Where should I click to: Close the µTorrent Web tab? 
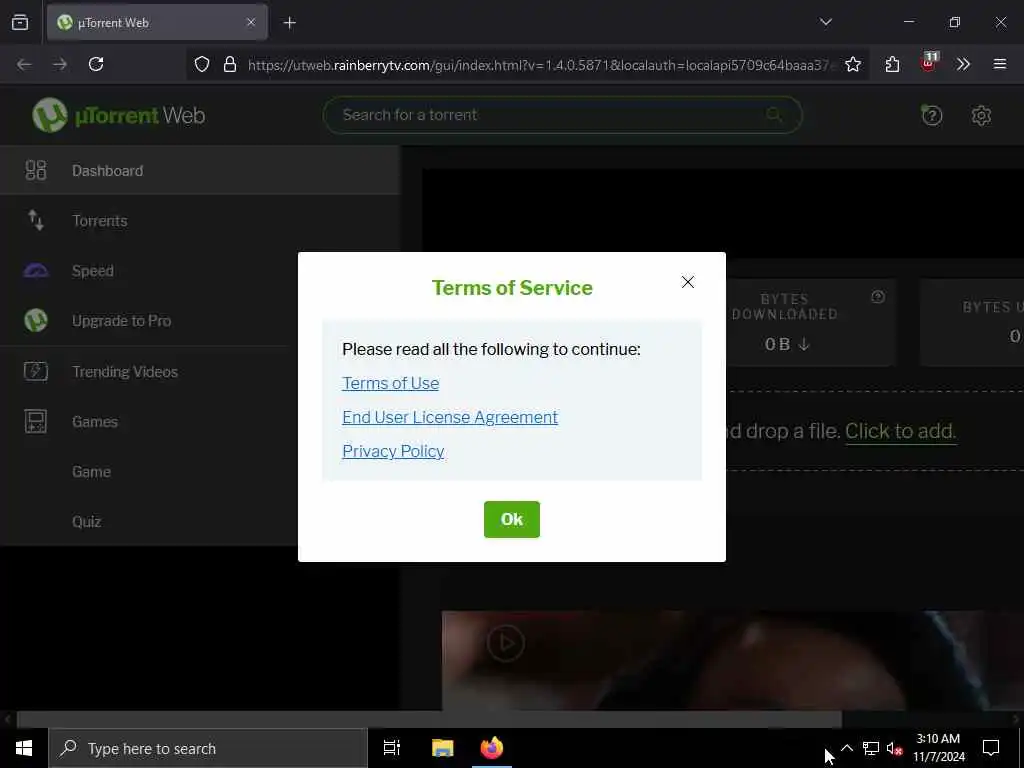coord(251,23)
